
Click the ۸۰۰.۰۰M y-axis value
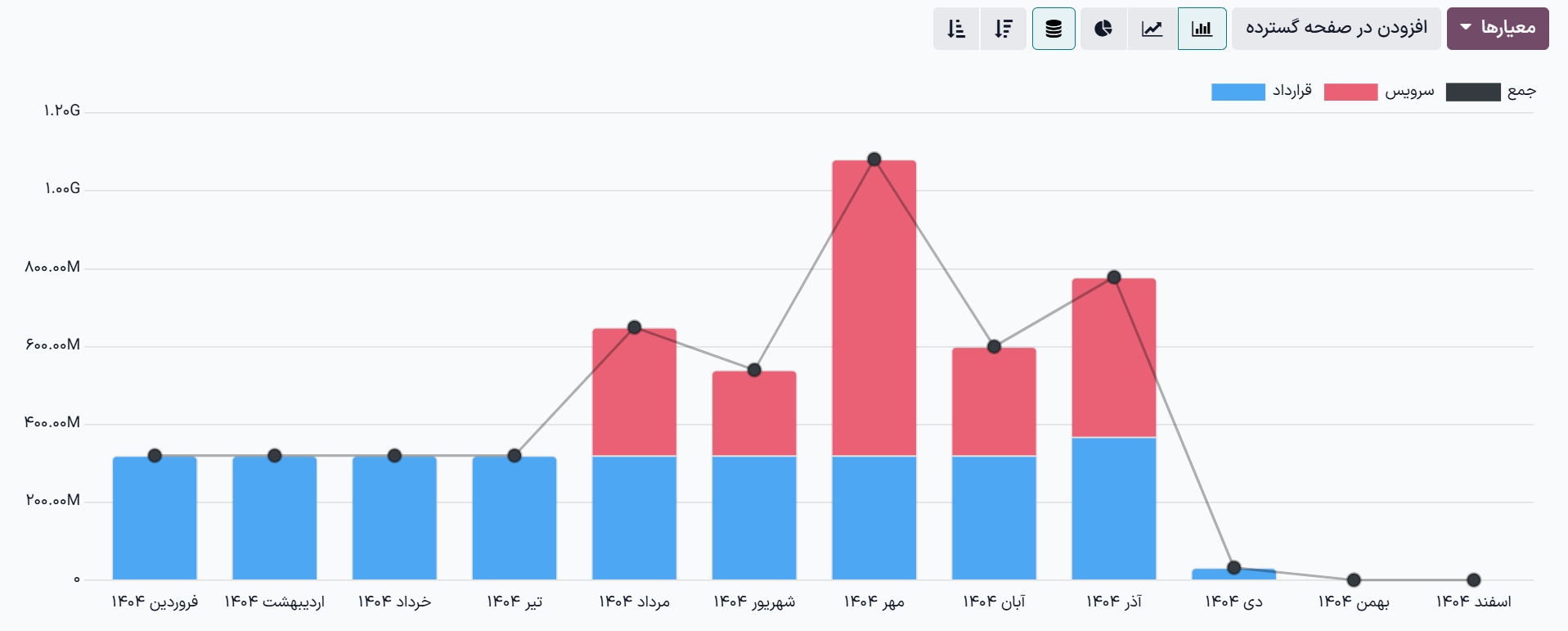tap(52, 267)
